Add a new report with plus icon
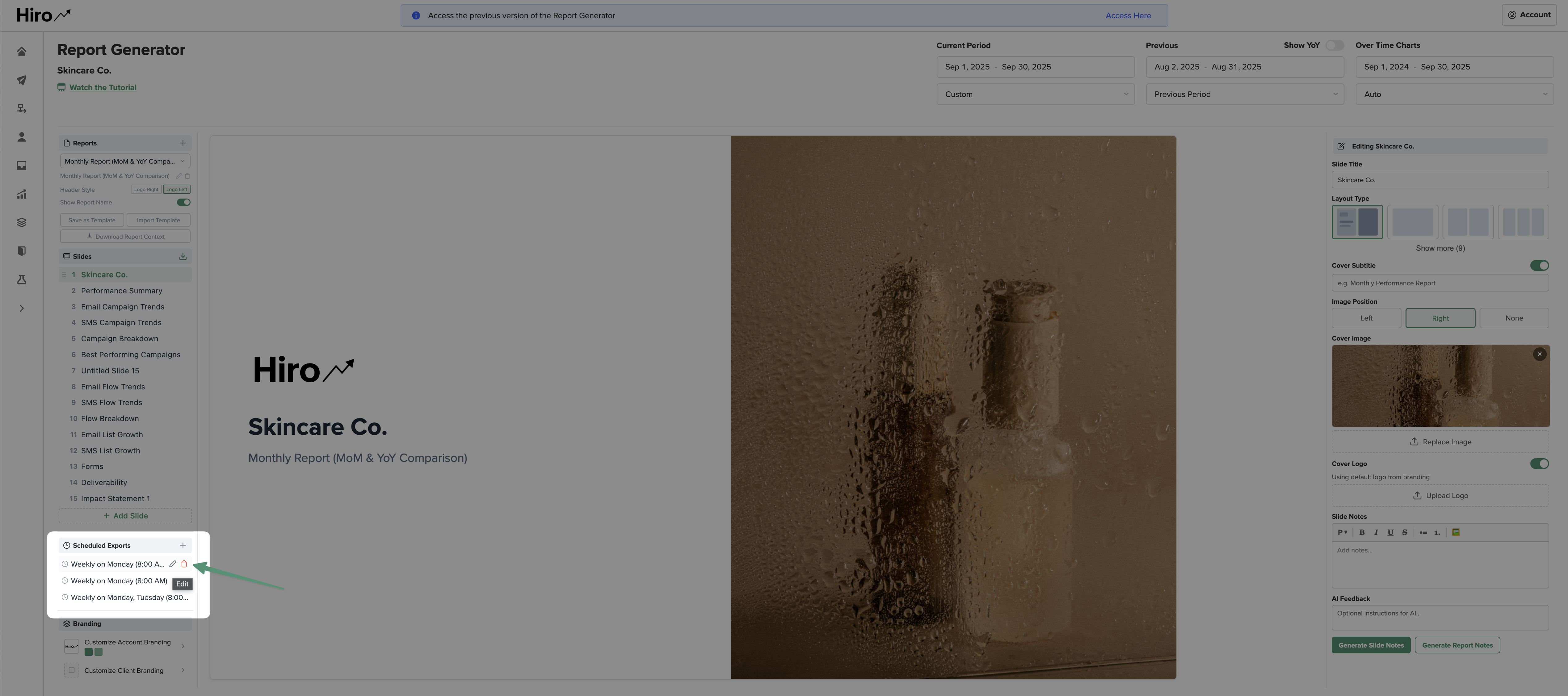The height and width of the screenshot is (696, 1568). tap(183, 144)
